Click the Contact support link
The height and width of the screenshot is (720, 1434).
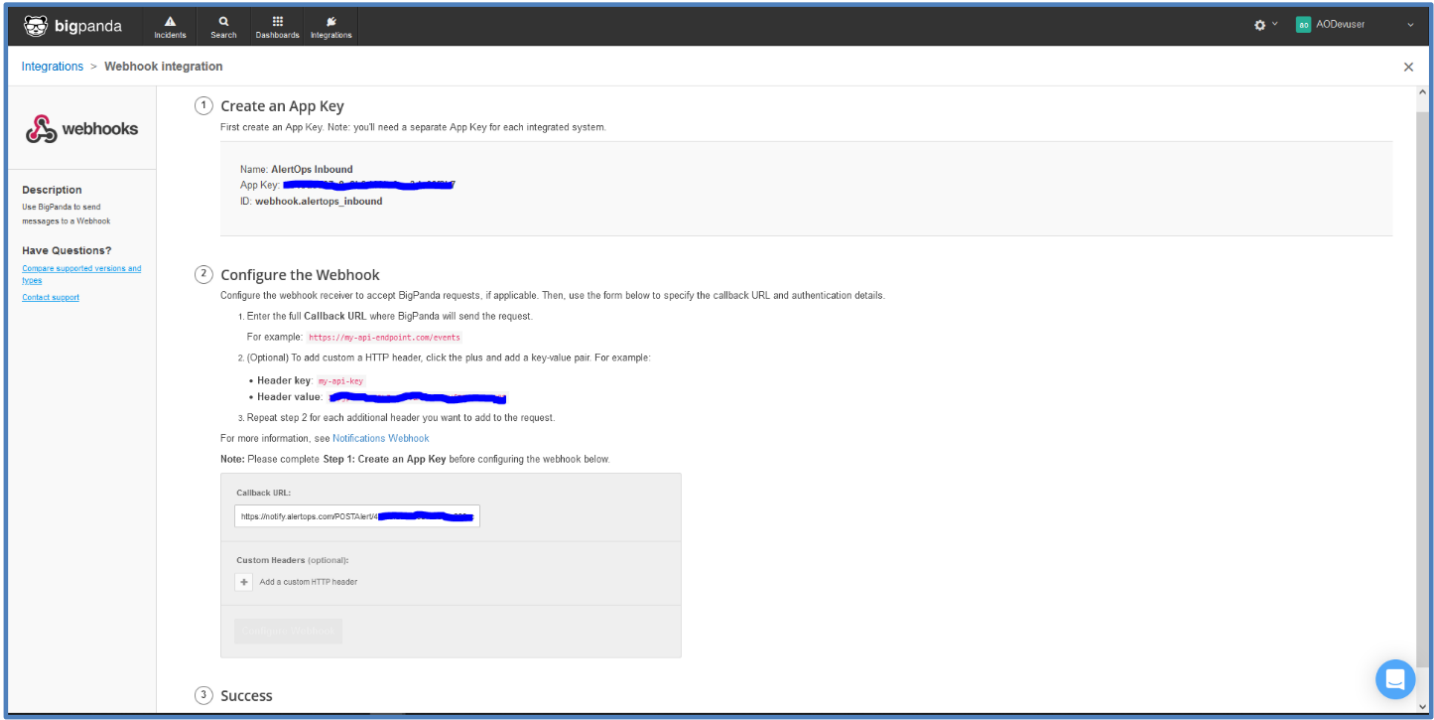[x=50, y=297]
